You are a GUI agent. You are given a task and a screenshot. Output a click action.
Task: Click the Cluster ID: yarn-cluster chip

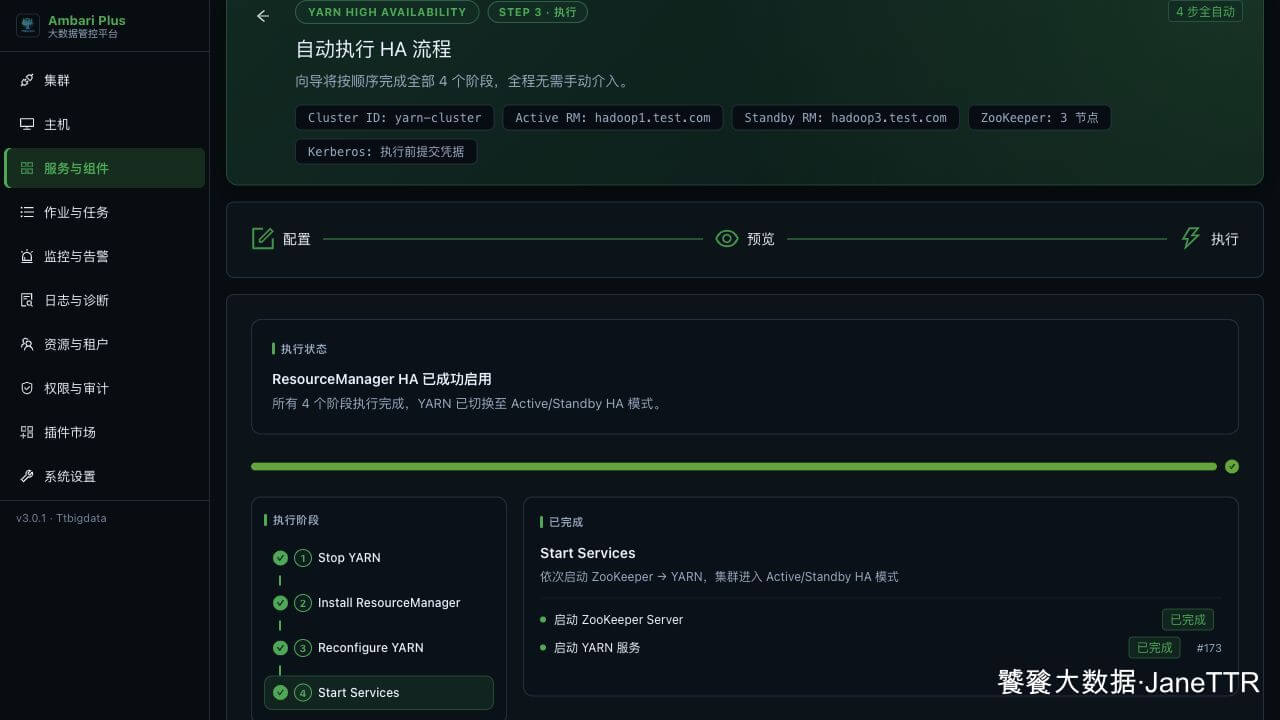pos(394,118)
